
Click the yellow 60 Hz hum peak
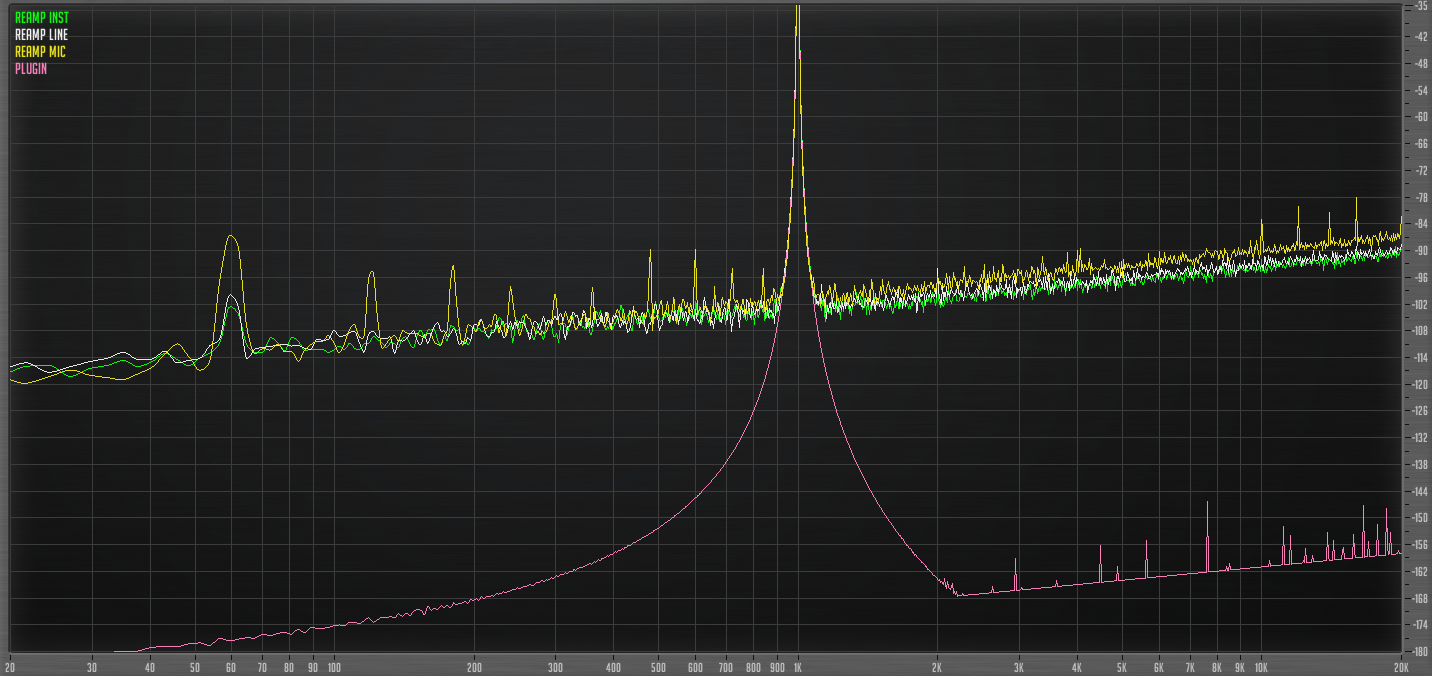click(x=232, y=237)
